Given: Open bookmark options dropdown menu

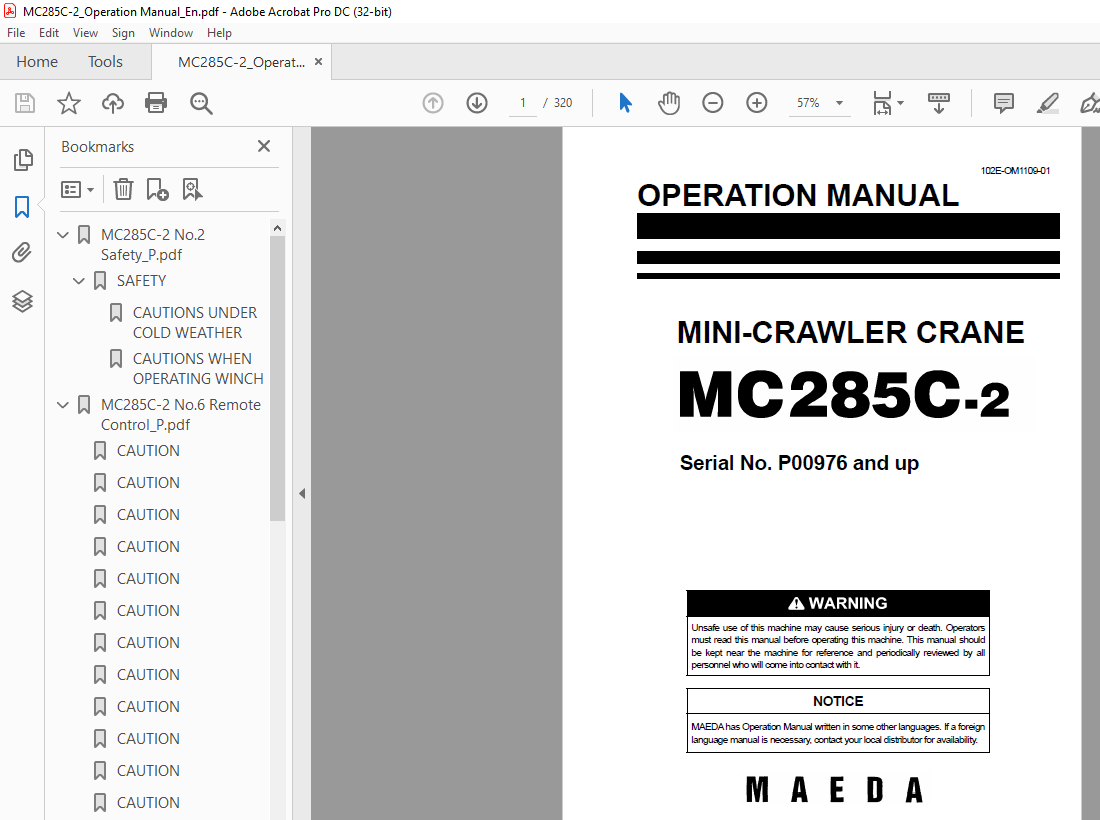Looking at the screenshot, I should (x=77, y=189).
